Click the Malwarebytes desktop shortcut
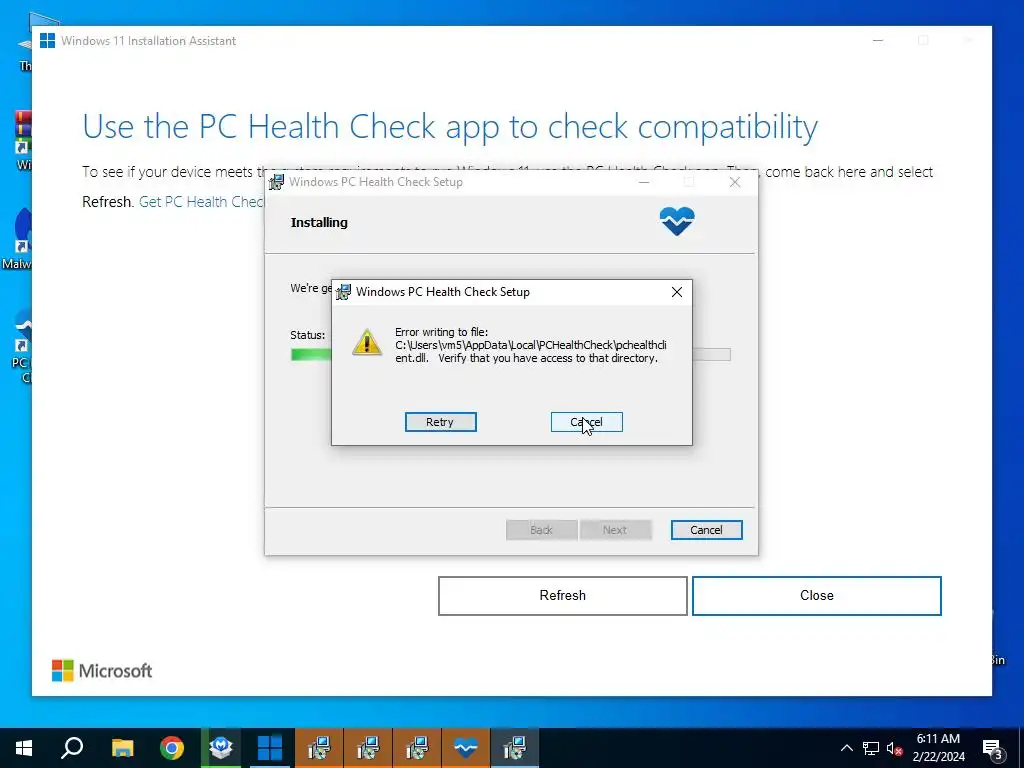This screenshot has height=768, width=1024. coord(18,239)
